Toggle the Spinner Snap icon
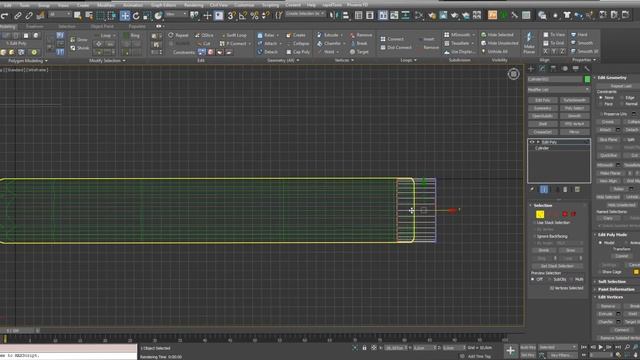 (x=265, y=16)
